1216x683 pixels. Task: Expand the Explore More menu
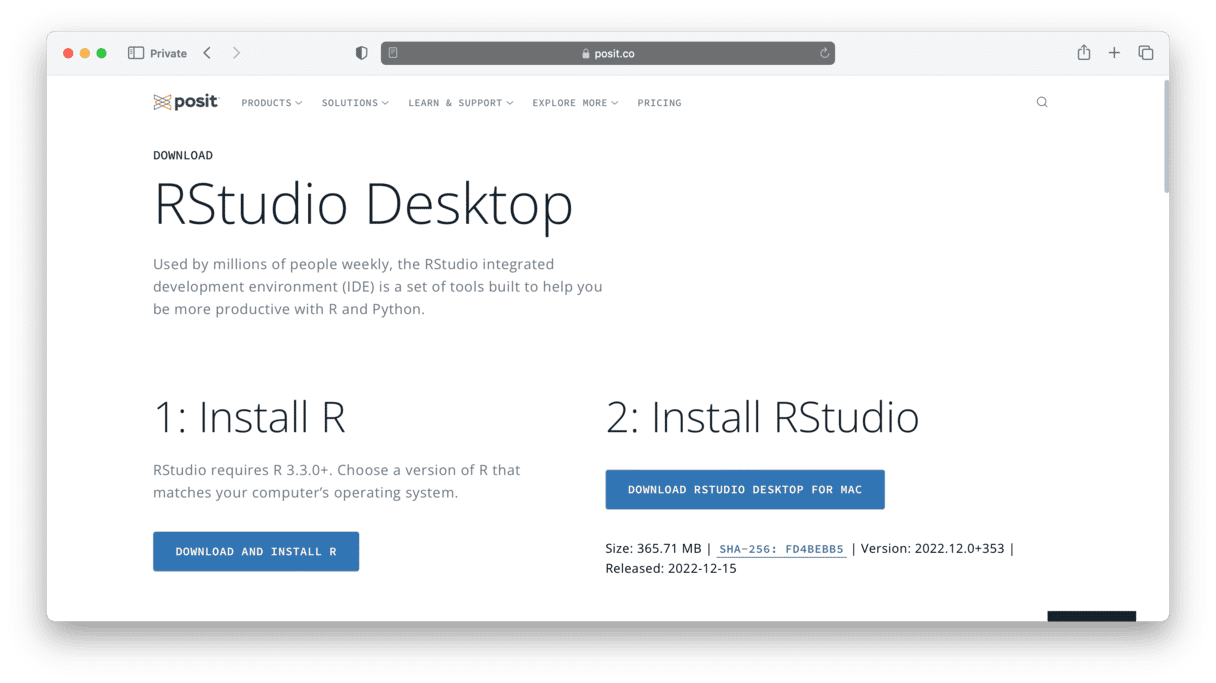[x=575, y=103]
